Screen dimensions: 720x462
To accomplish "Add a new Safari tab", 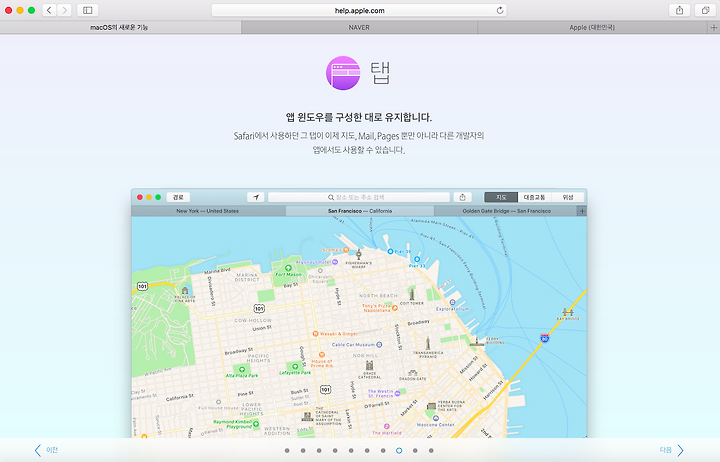I will coord(714,28).
